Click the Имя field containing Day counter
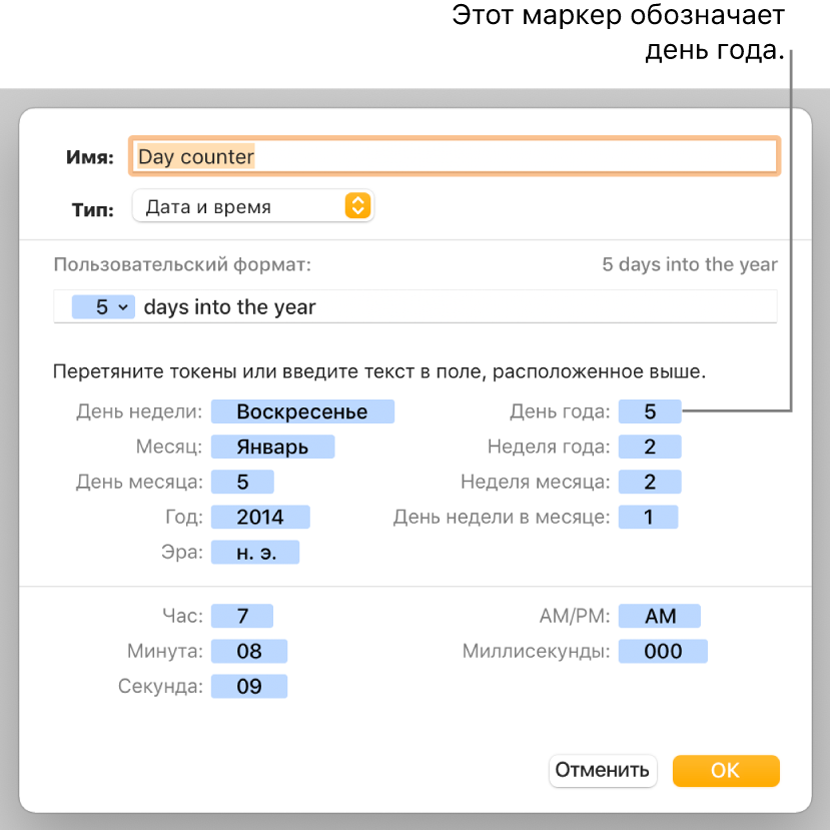Screen dimensions: 830x830 [454, 156]
